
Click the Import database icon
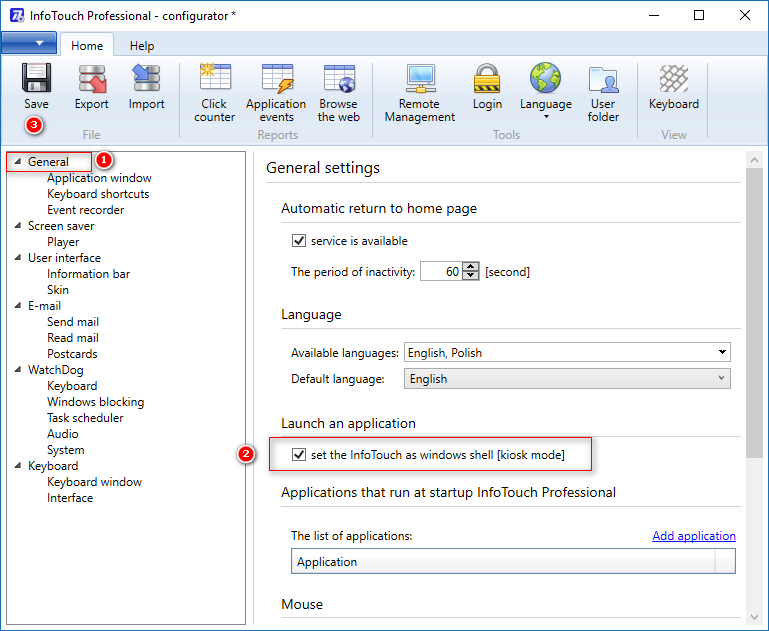click(146, 78)
